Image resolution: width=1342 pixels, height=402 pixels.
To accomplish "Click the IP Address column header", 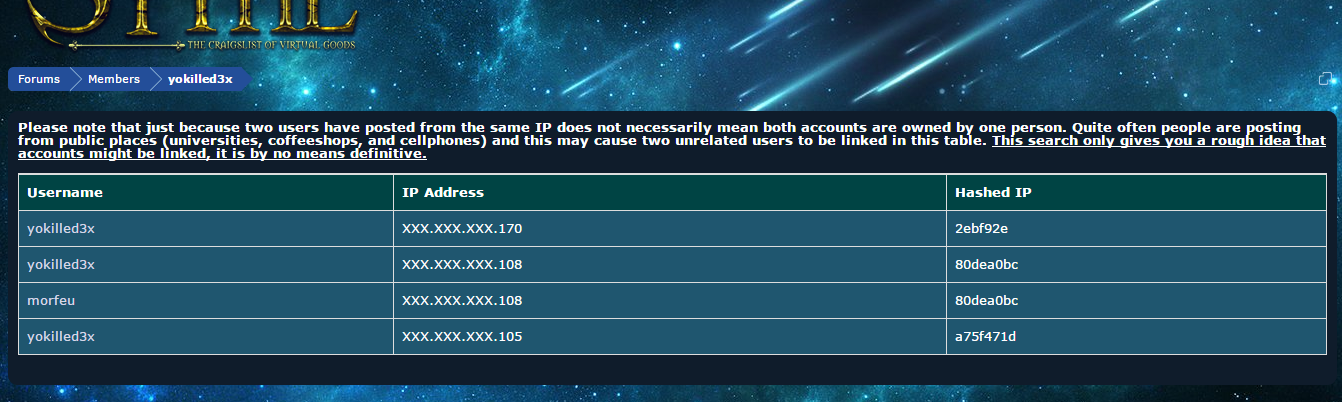I will 443,192.
